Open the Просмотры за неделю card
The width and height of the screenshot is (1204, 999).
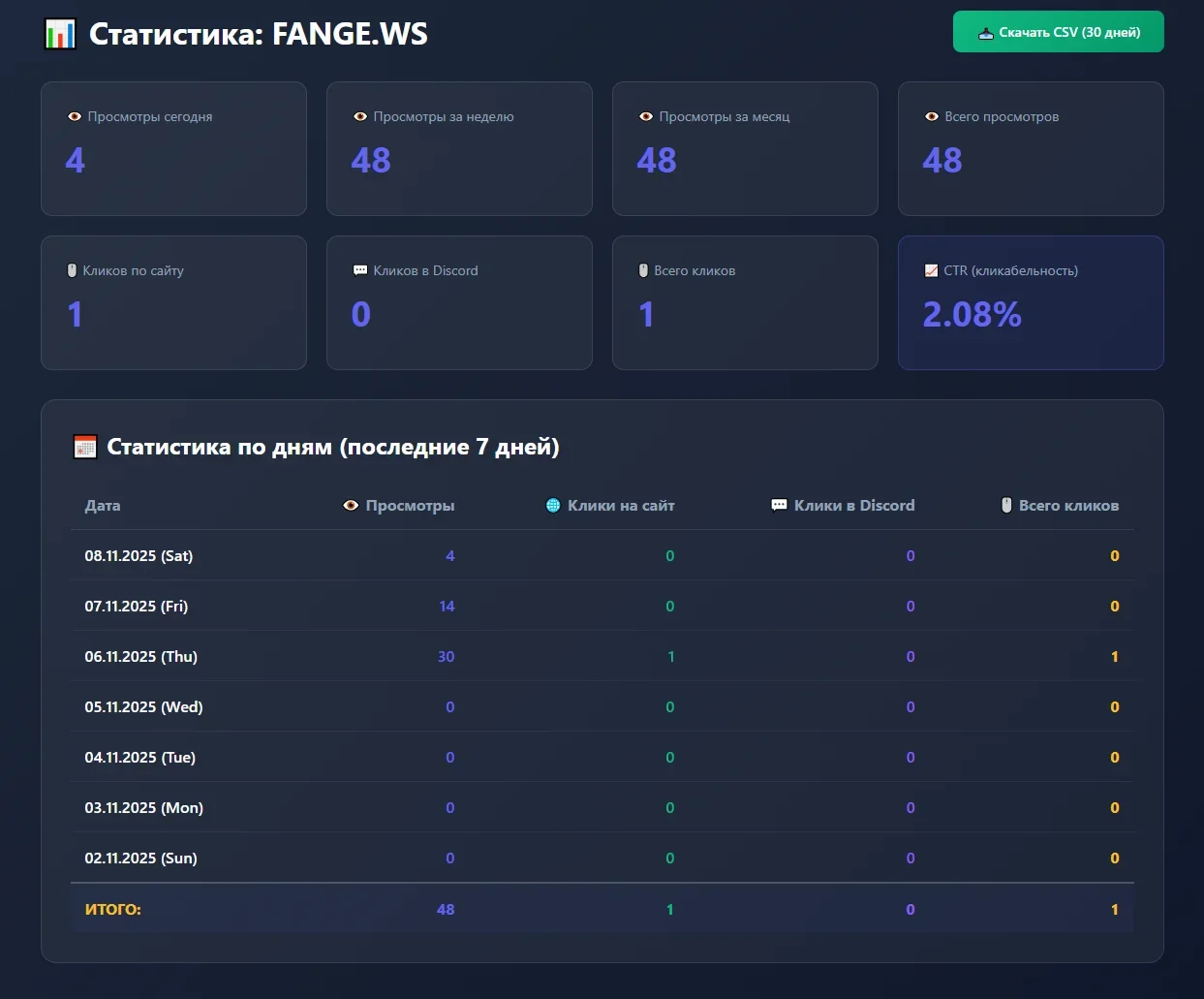point(459,148)
